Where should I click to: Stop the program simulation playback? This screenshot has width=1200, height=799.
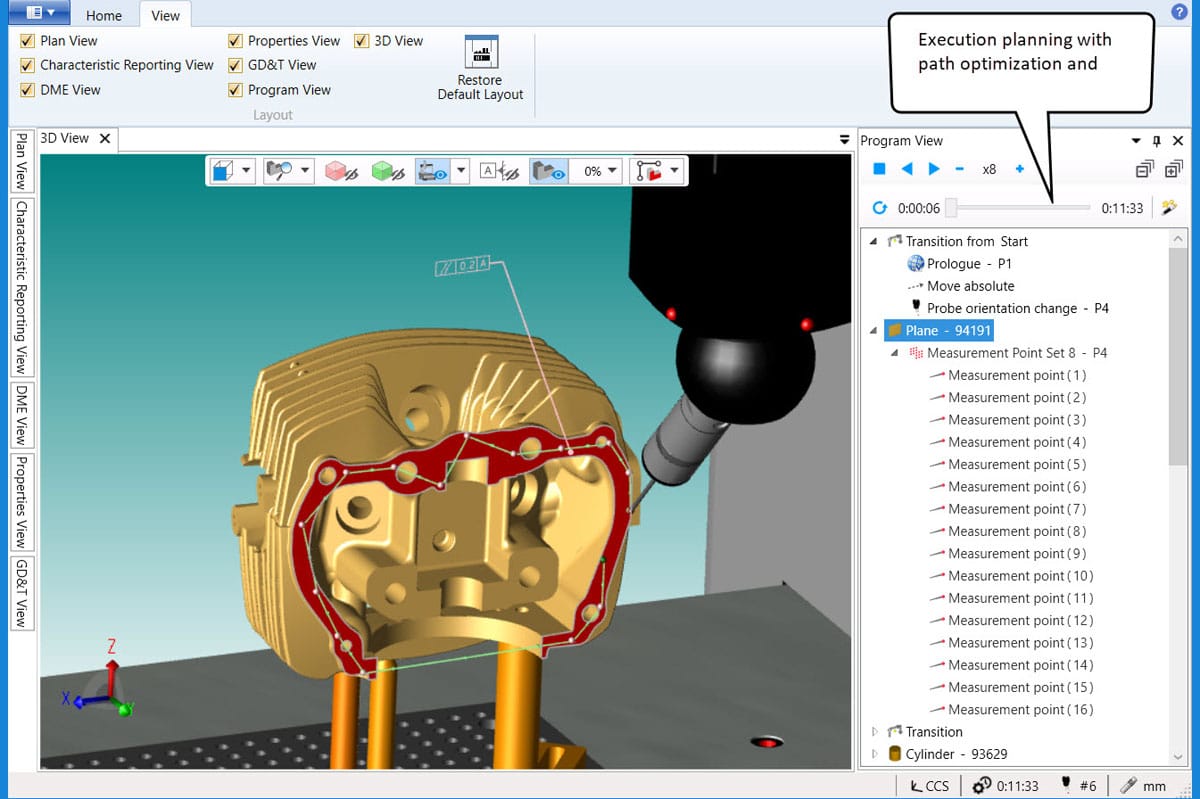click(x=879, y=169)
